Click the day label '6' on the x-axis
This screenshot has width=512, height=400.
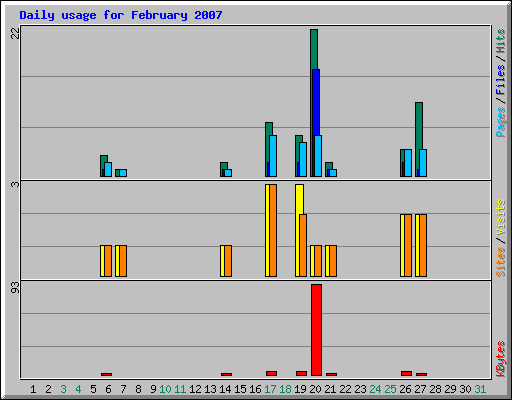108,389
